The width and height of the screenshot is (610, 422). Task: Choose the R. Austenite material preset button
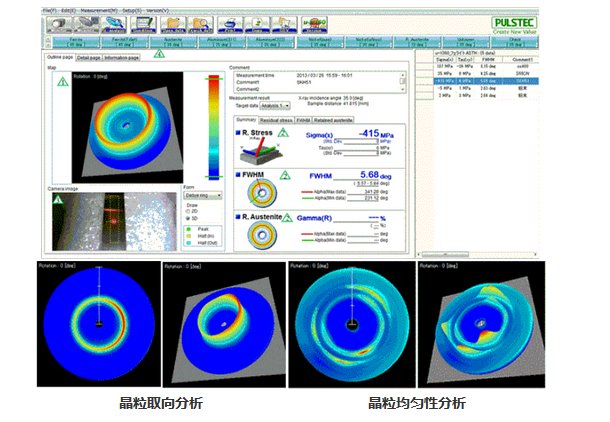pyautogui.click(x=417, y=42)
